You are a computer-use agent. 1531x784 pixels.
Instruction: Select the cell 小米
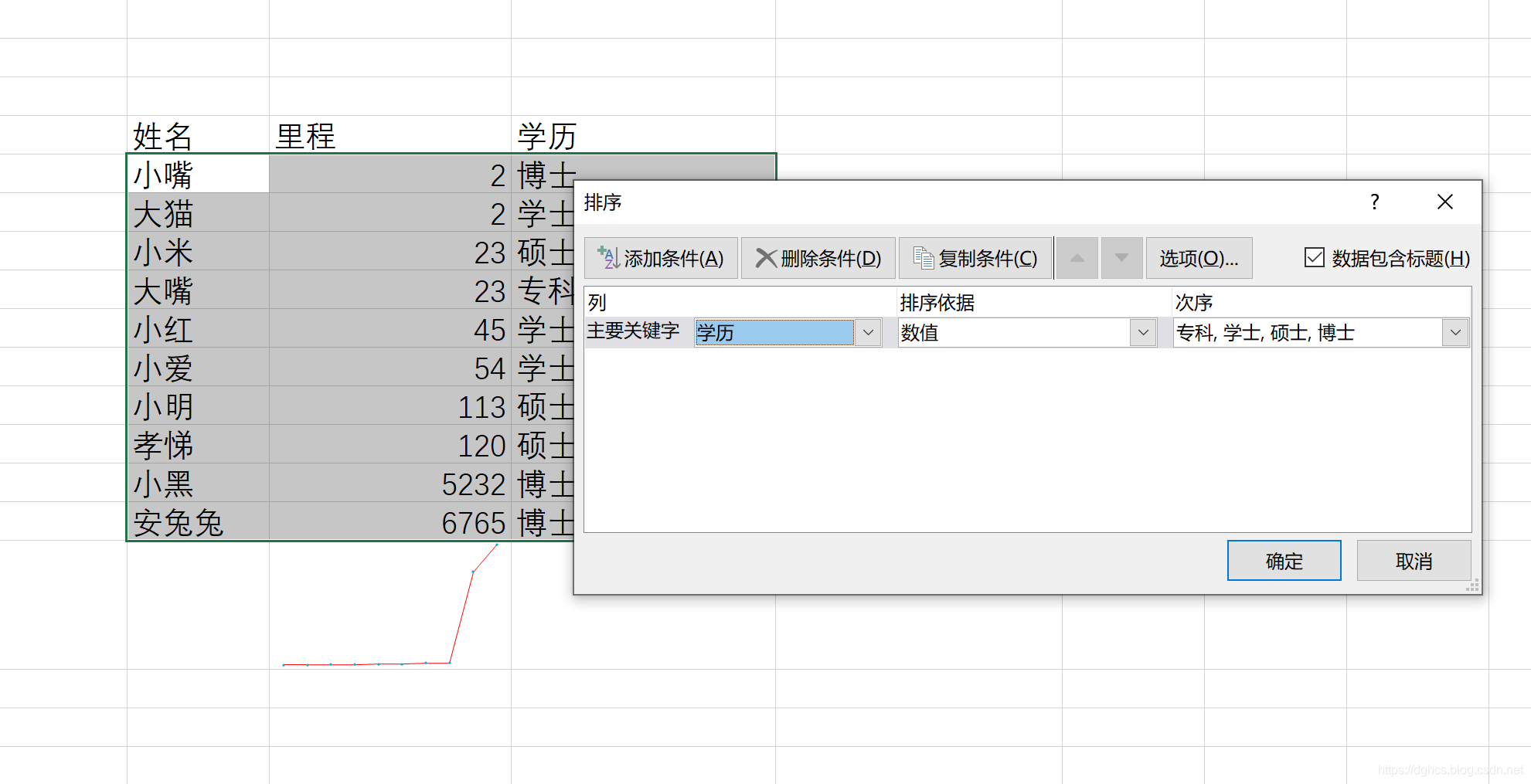tap(198, 251)
